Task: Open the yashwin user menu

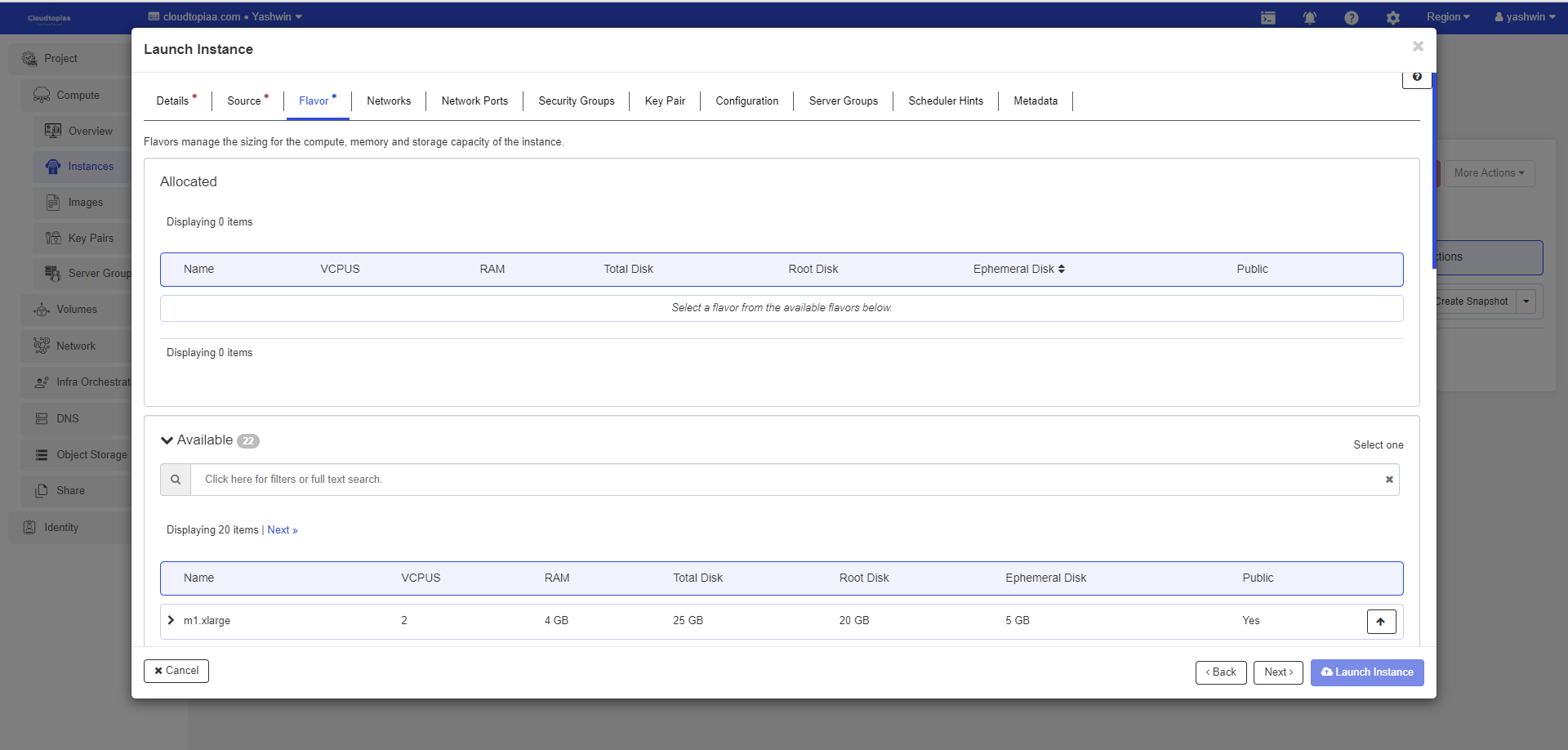Action: (1524, 17)
